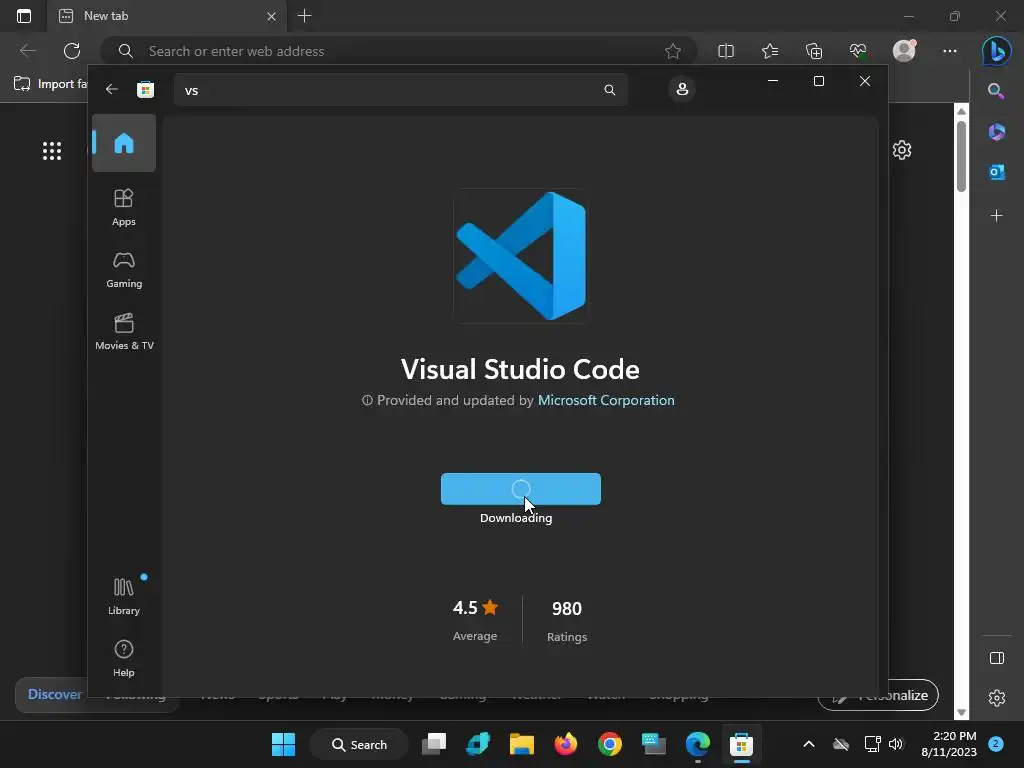Click Edge sidebar search icon

click(996, 91)
